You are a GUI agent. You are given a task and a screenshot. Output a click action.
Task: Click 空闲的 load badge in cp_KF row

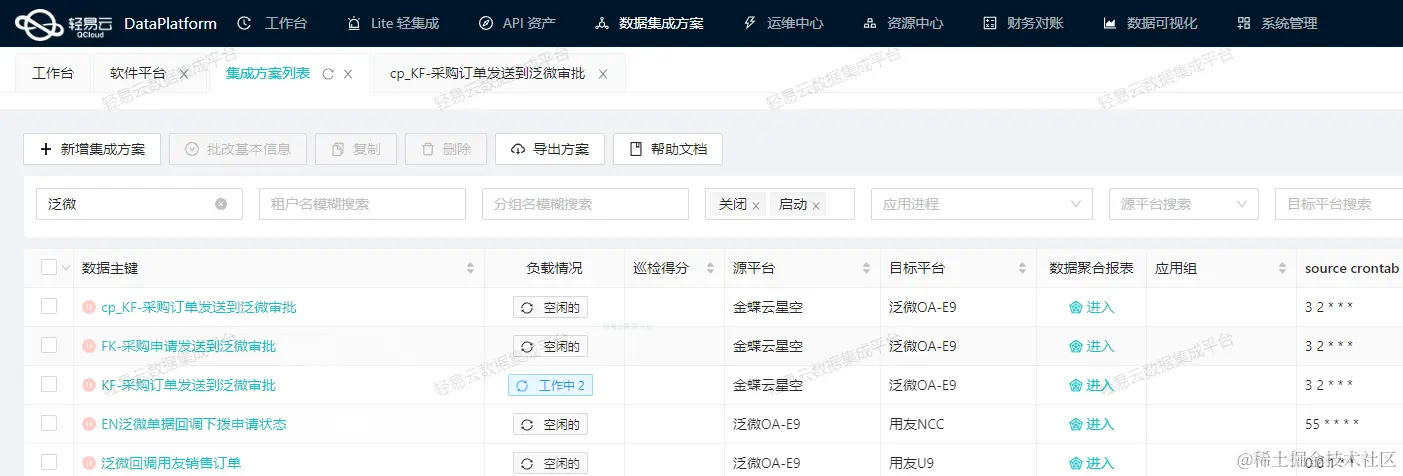pyautogui.click(x=550, y=307)
